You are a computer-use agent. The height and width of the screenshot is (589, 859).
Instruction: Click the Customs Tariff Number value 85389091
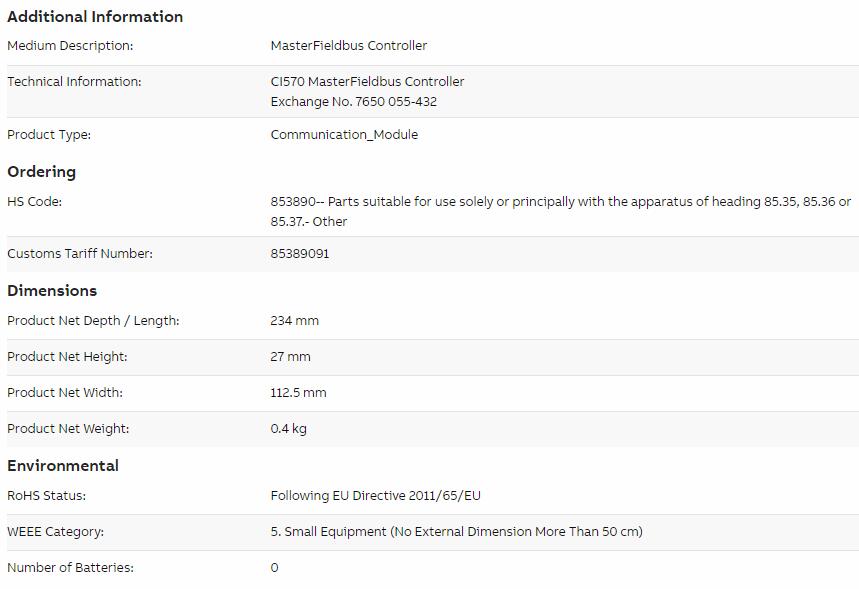click(300, 254)
